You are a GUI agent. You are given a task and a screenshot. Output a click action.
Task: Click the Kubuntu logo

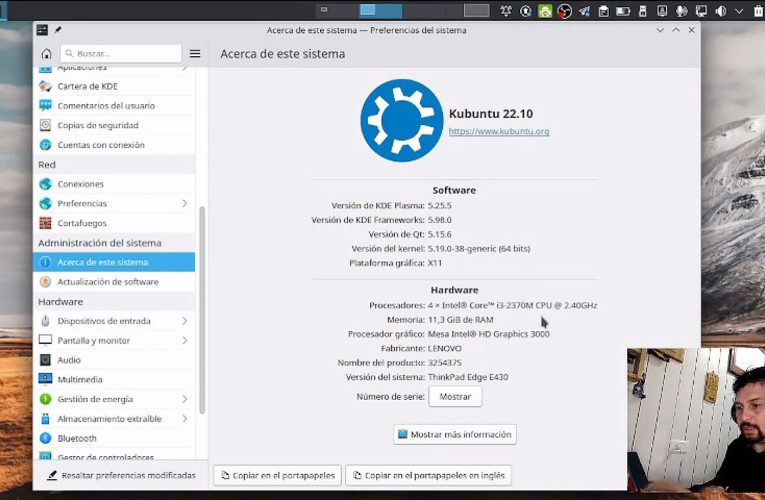point(402,120)
